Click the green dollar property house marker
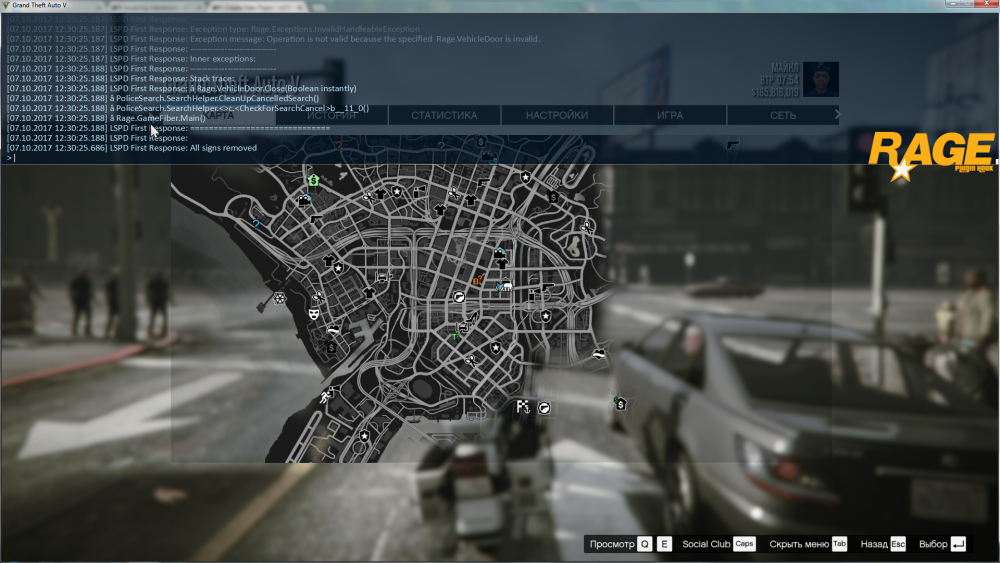The width and height of the screenshot is (1000, 563). coord(313,180)
